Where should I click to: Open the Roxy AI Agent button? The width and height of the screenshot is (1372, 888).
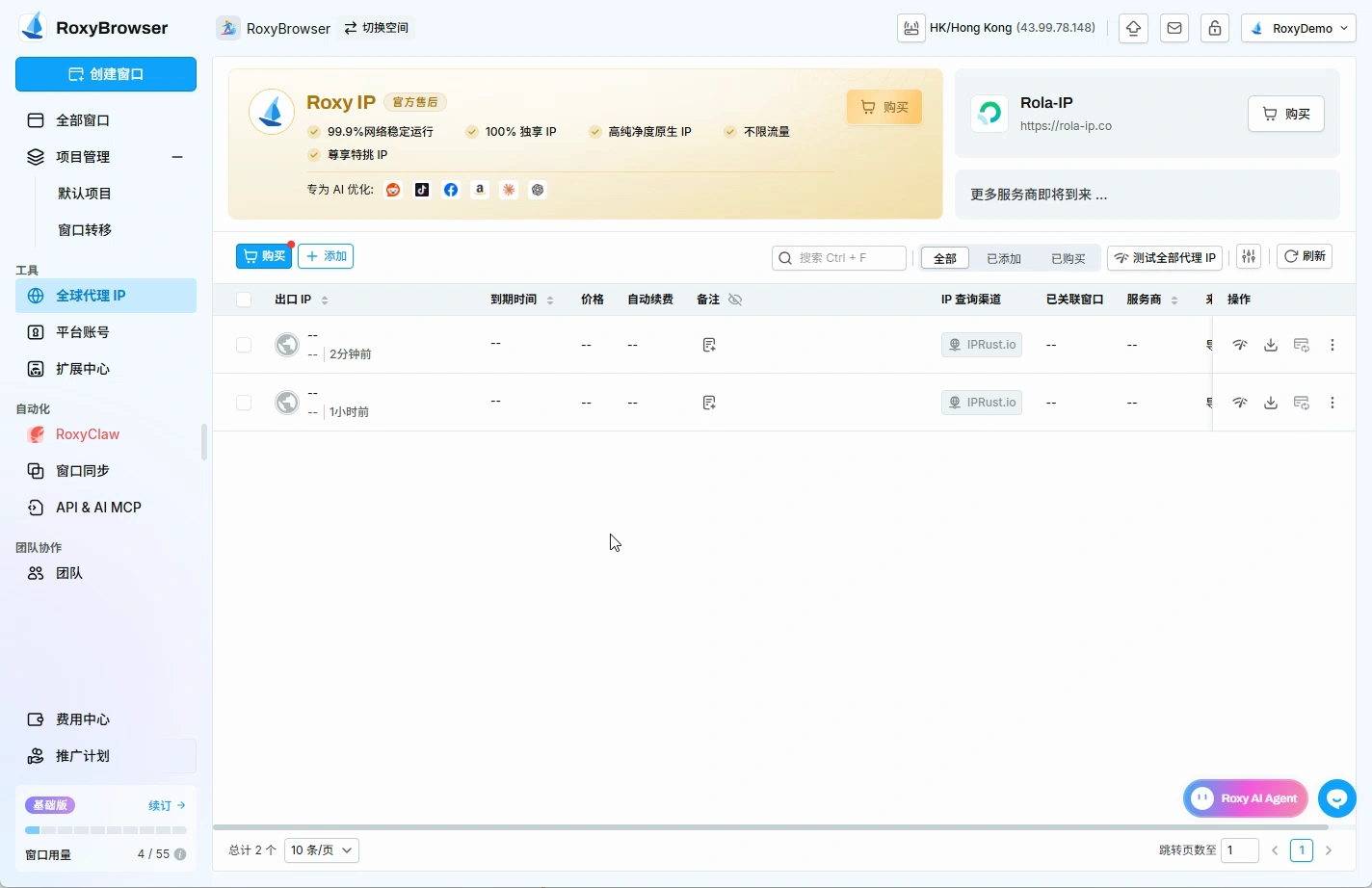tap(1246, 798)
